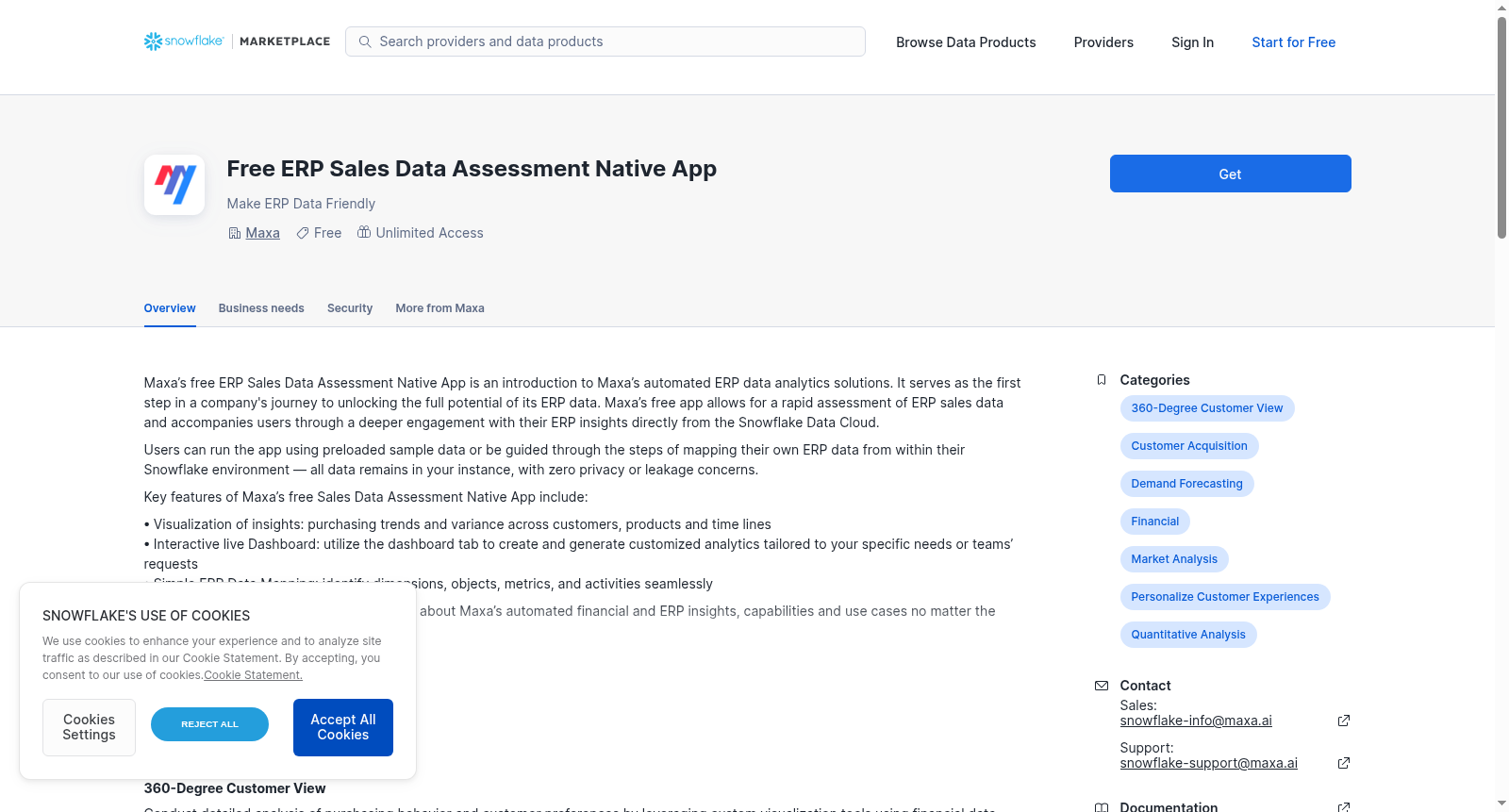The image size is (1509, 812).
Task: Click the Maxa app logo thumbnail
Action: tap(174, 185)
